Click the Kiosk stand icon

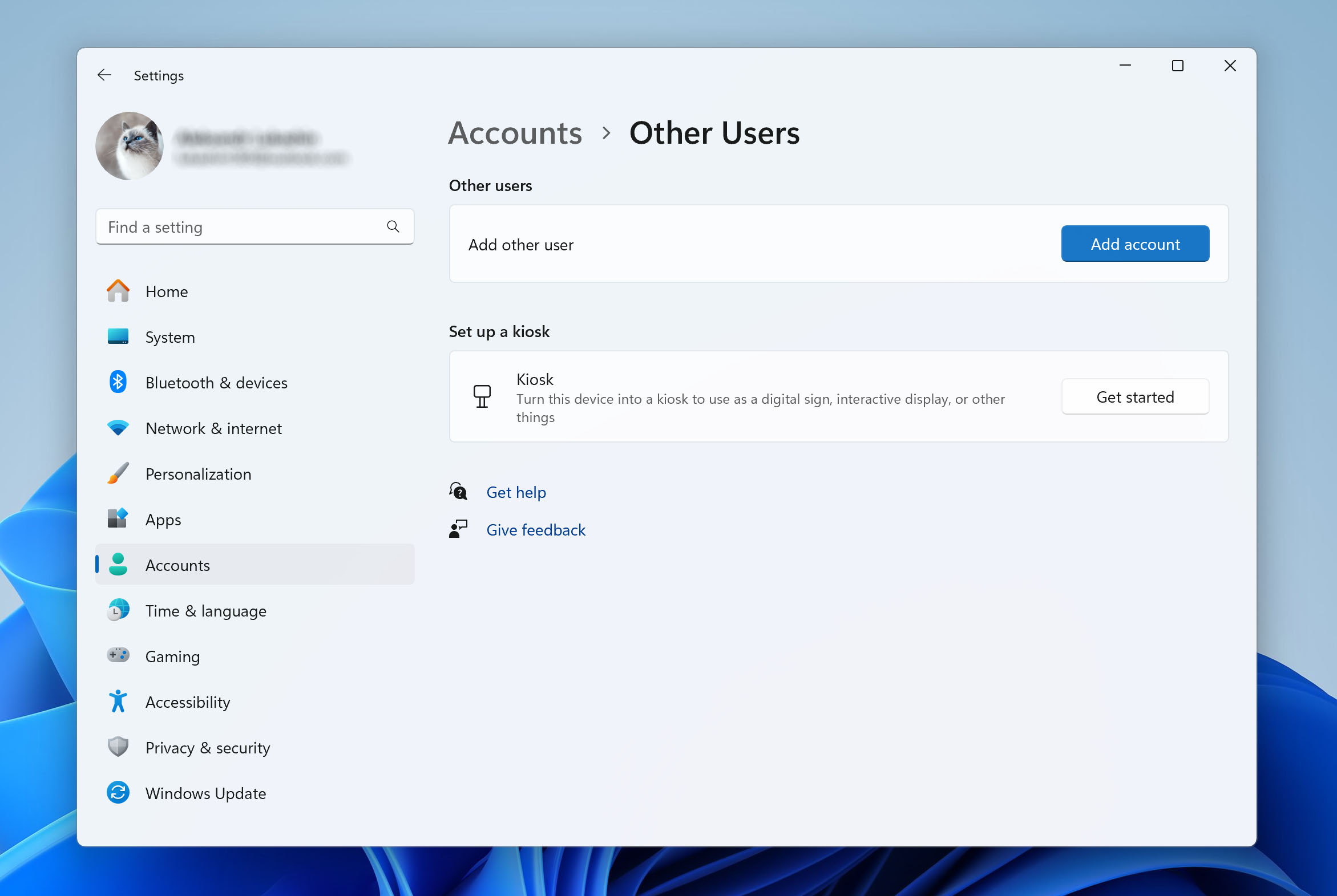point(482,396)
